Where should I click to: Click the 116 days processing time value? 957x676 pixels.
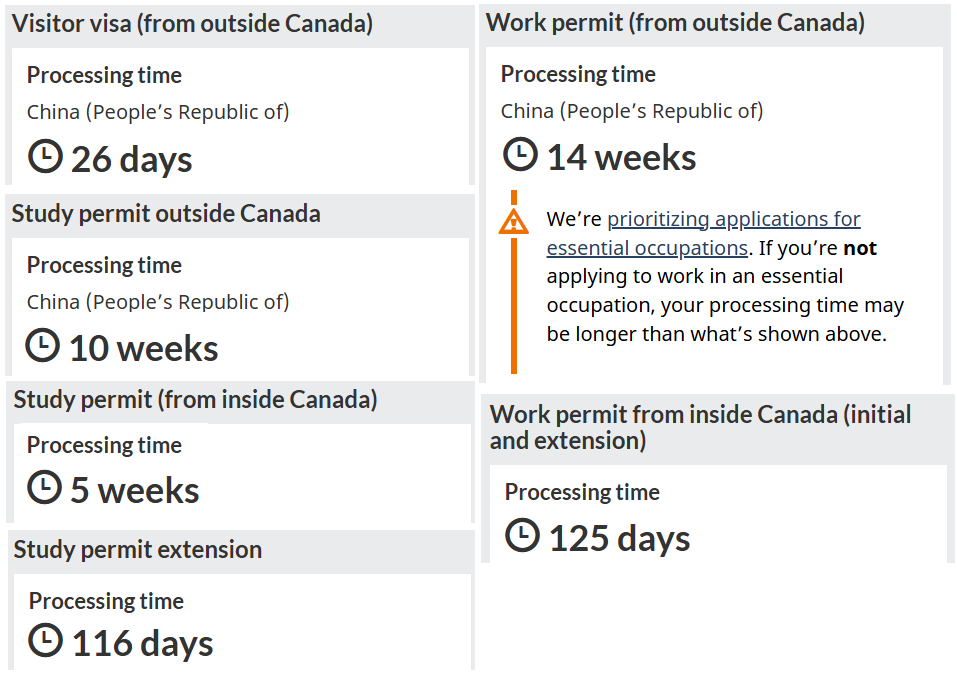[143, 643]
